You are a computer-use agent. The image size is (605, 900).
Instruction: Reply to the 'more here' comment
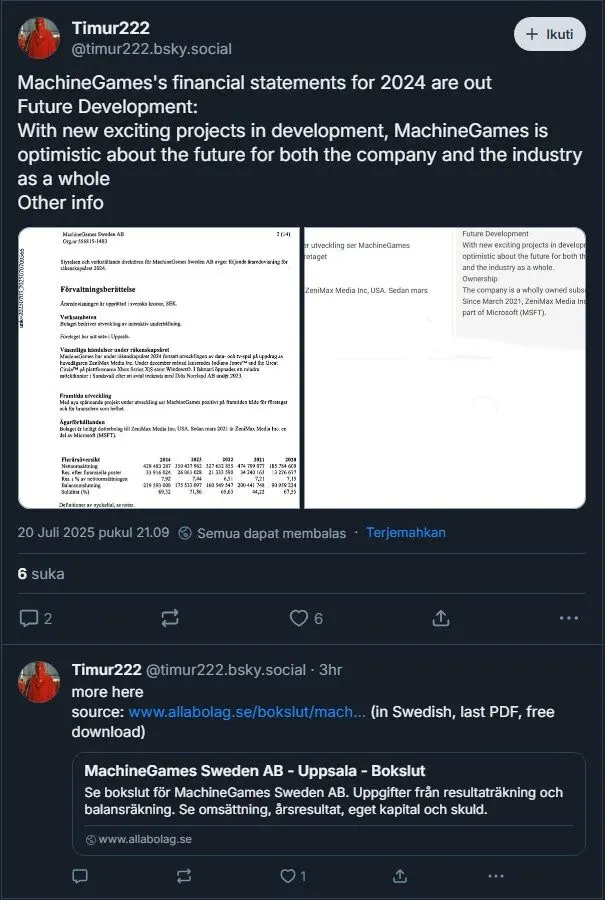(x=80, y=876)
